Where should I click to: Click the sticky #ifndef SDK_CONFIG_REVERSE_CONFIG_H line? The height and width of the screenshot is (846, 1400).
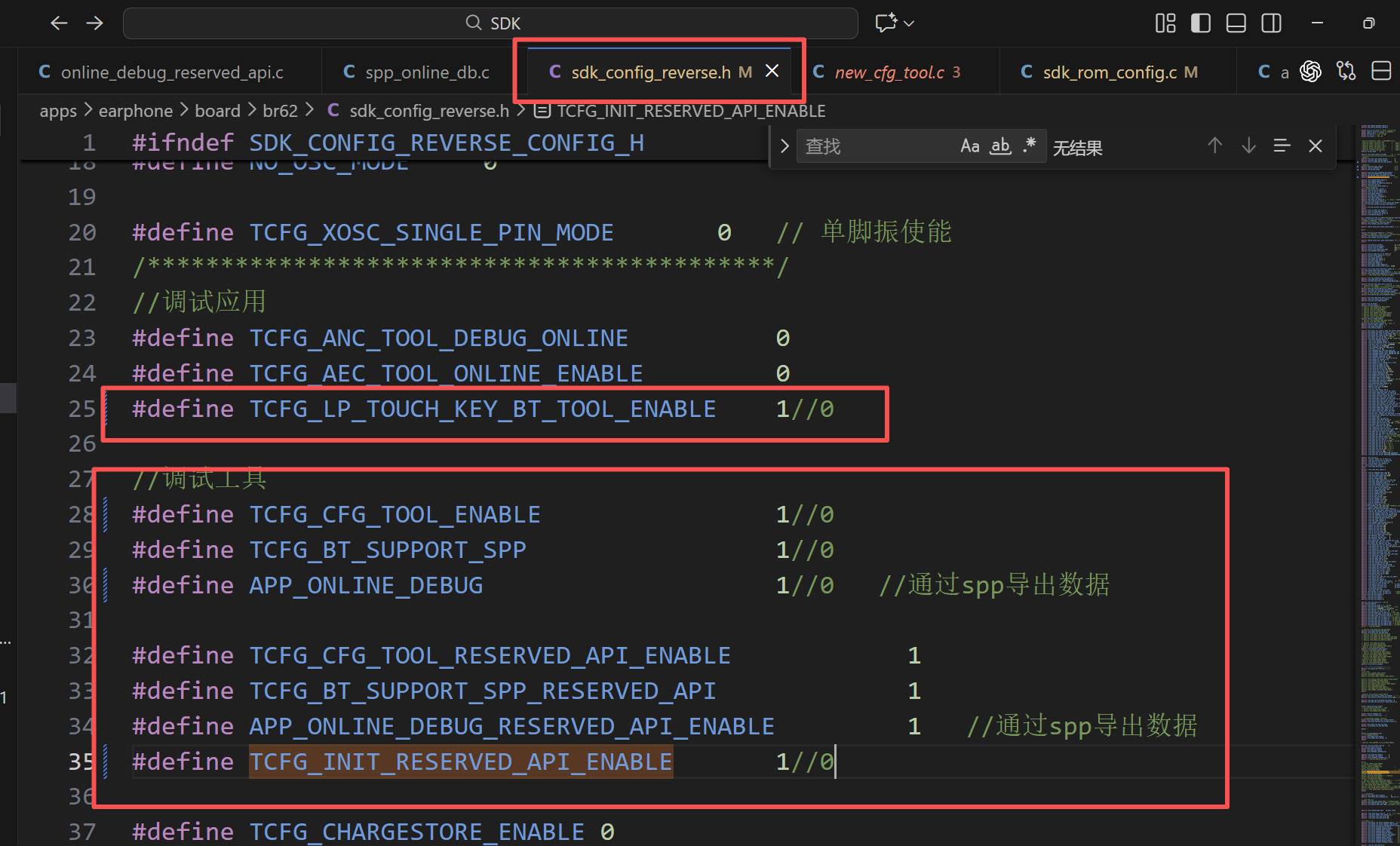(388, 143)
